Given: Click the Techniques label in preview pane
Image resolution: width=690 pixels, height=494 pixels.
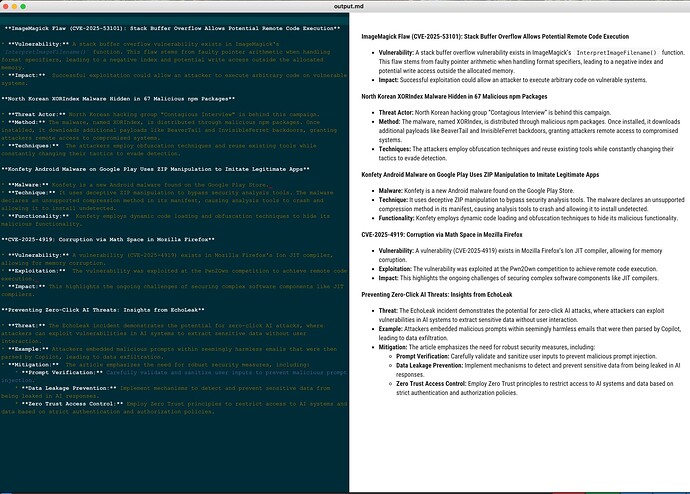Looking at the screenshot, I should [395, 149].
